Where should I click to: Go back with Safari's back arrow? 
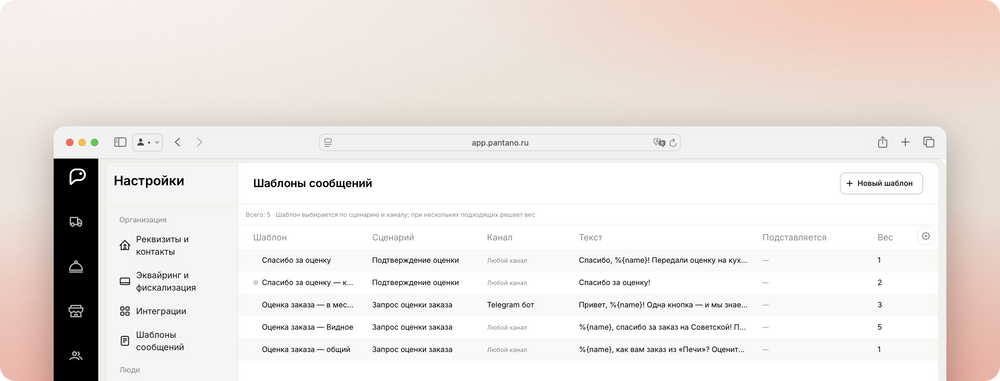(177, 142)
